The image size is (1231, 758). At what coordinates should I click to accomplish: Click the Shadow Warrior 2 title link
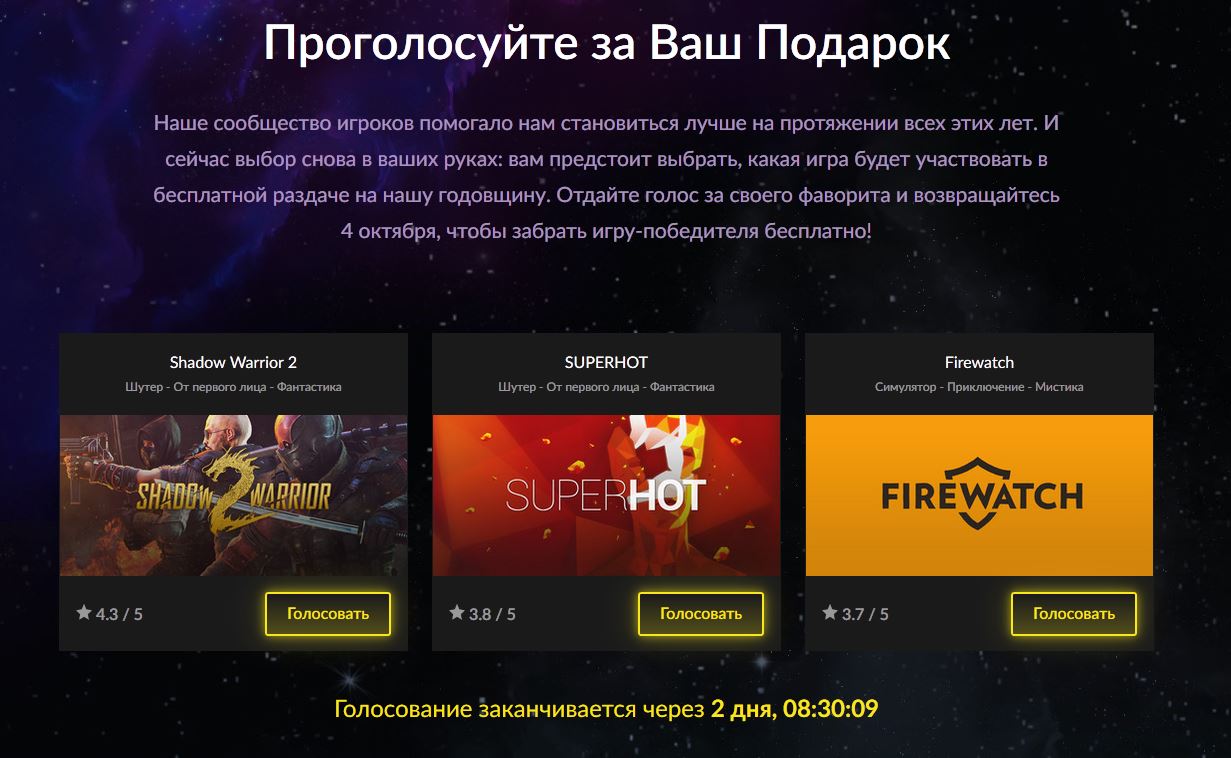tap(233, 362)
